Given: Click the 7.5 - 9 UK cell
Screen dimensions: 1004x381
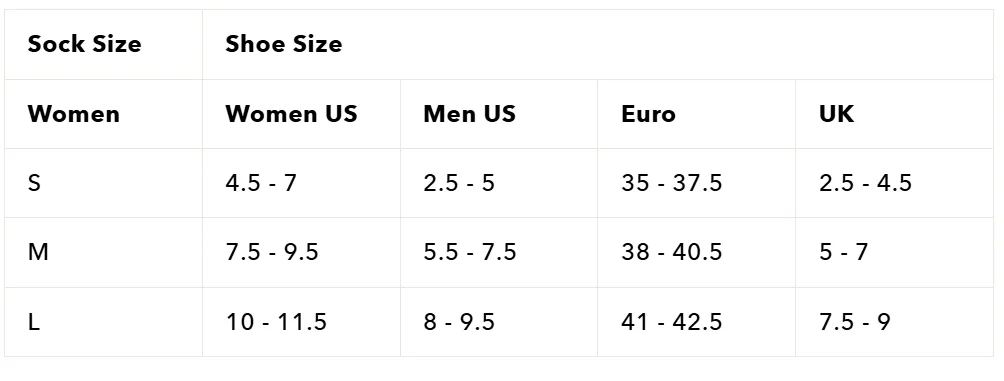Looking at the screenshot, I should [895, 321].
